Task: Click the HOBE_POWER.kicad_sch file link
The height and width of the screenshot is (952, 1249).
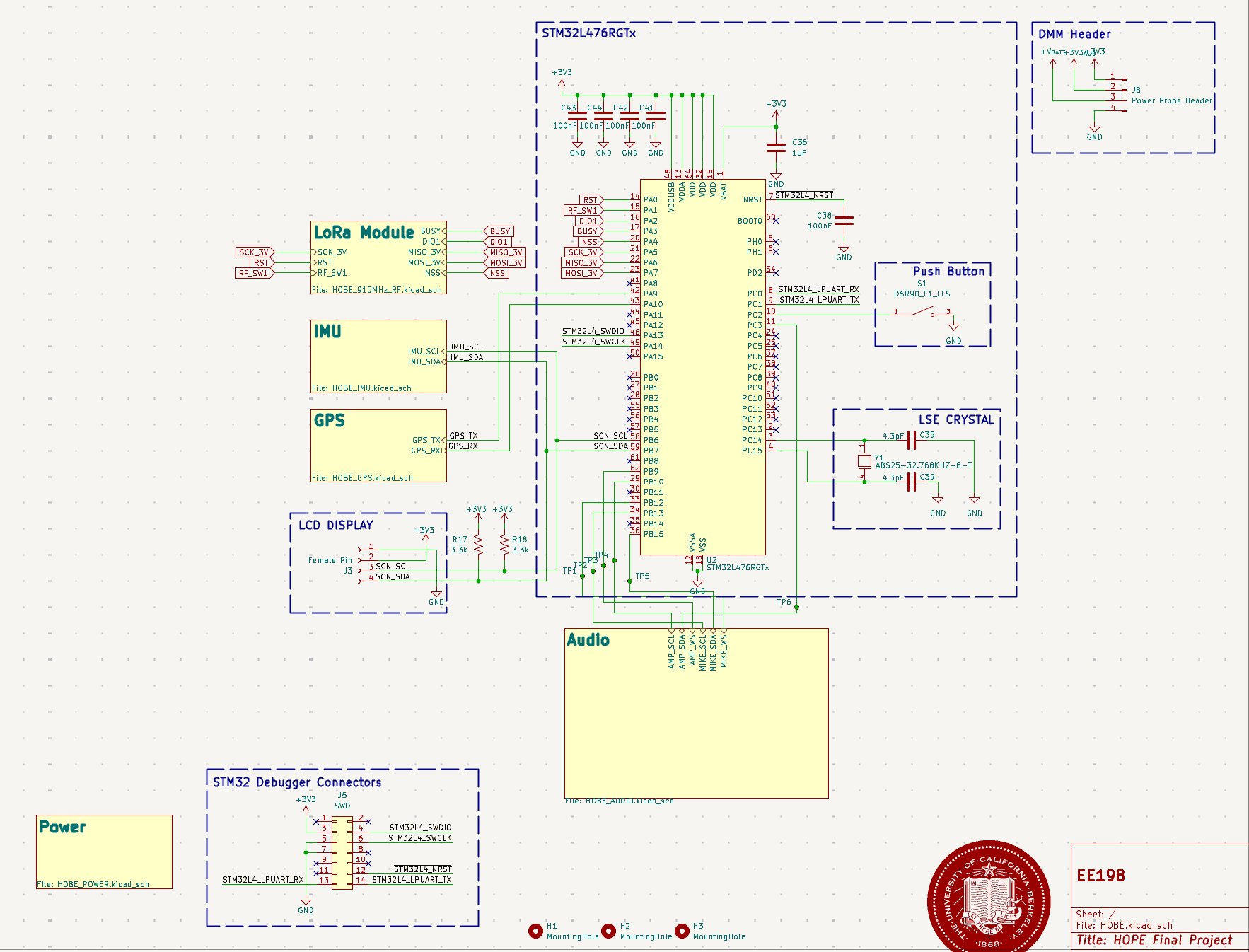Action: pyautogui.click(x=94, y=883)
